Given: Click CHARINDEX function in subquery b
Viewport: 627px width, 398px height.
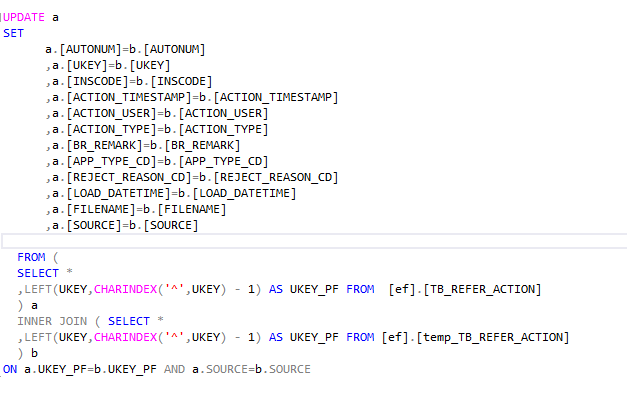Looking at the screenshot, I should point(126,337).
